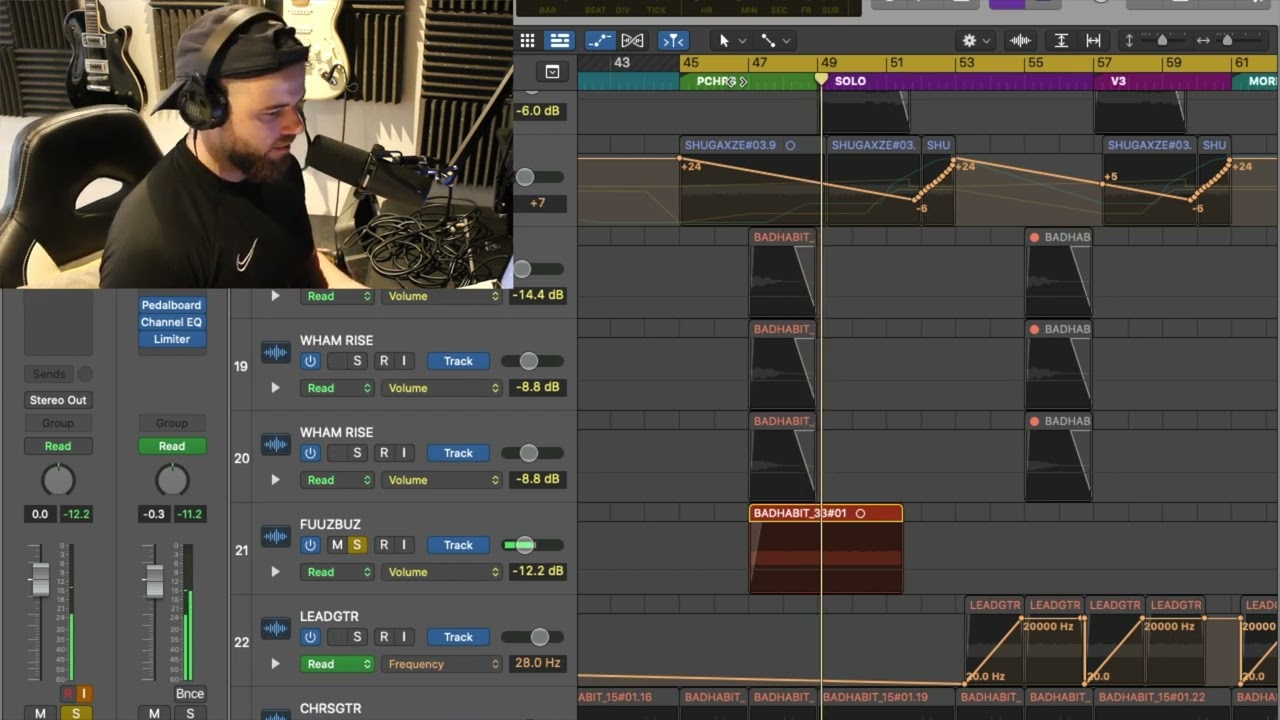Adjust the LEADGTR track volume slider
Viewport: 1280px width, 720px height.
(x=539, y=637)
